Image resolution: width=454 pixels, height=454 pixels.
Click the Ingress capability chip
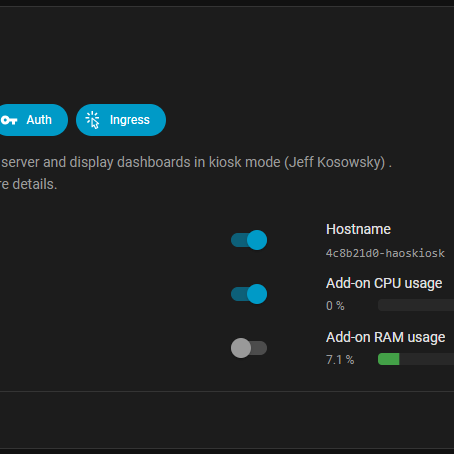[x=121, y=120]
